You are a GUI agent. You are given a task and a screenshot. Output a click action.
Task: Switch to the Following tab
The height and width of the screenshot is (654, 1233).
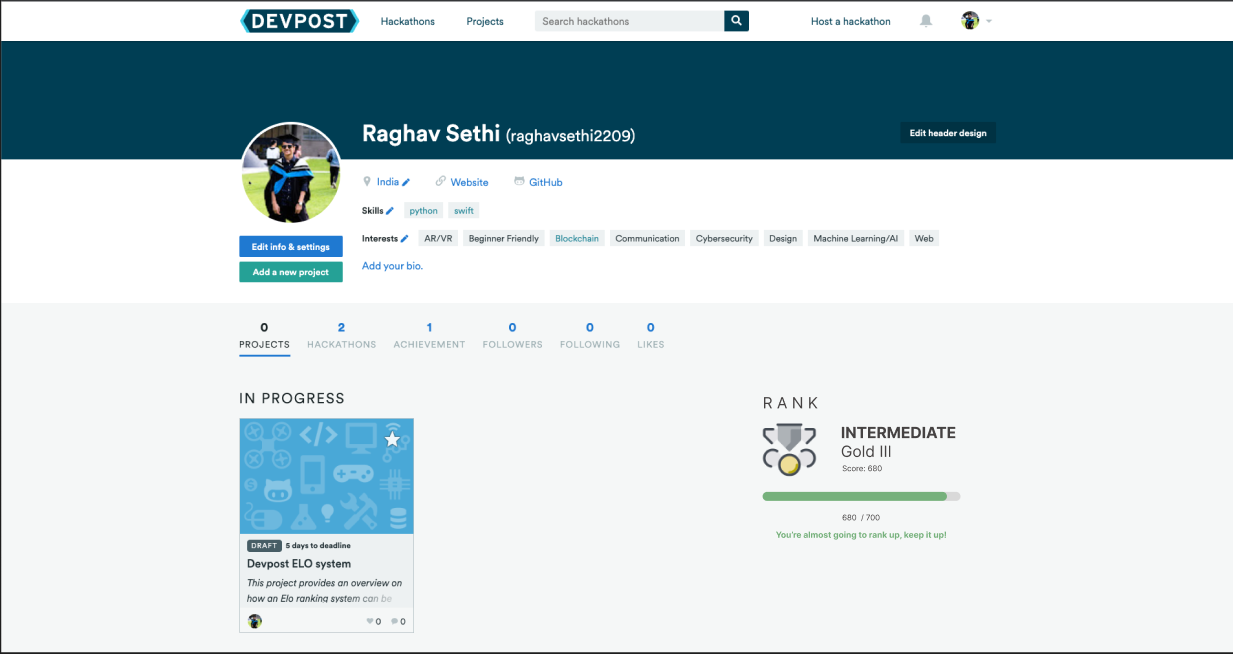[x=590, y=336]
